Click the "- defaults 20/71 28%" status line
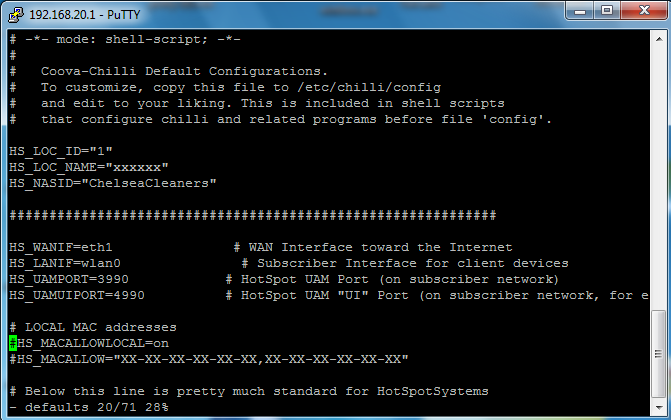 pos(88,407)
